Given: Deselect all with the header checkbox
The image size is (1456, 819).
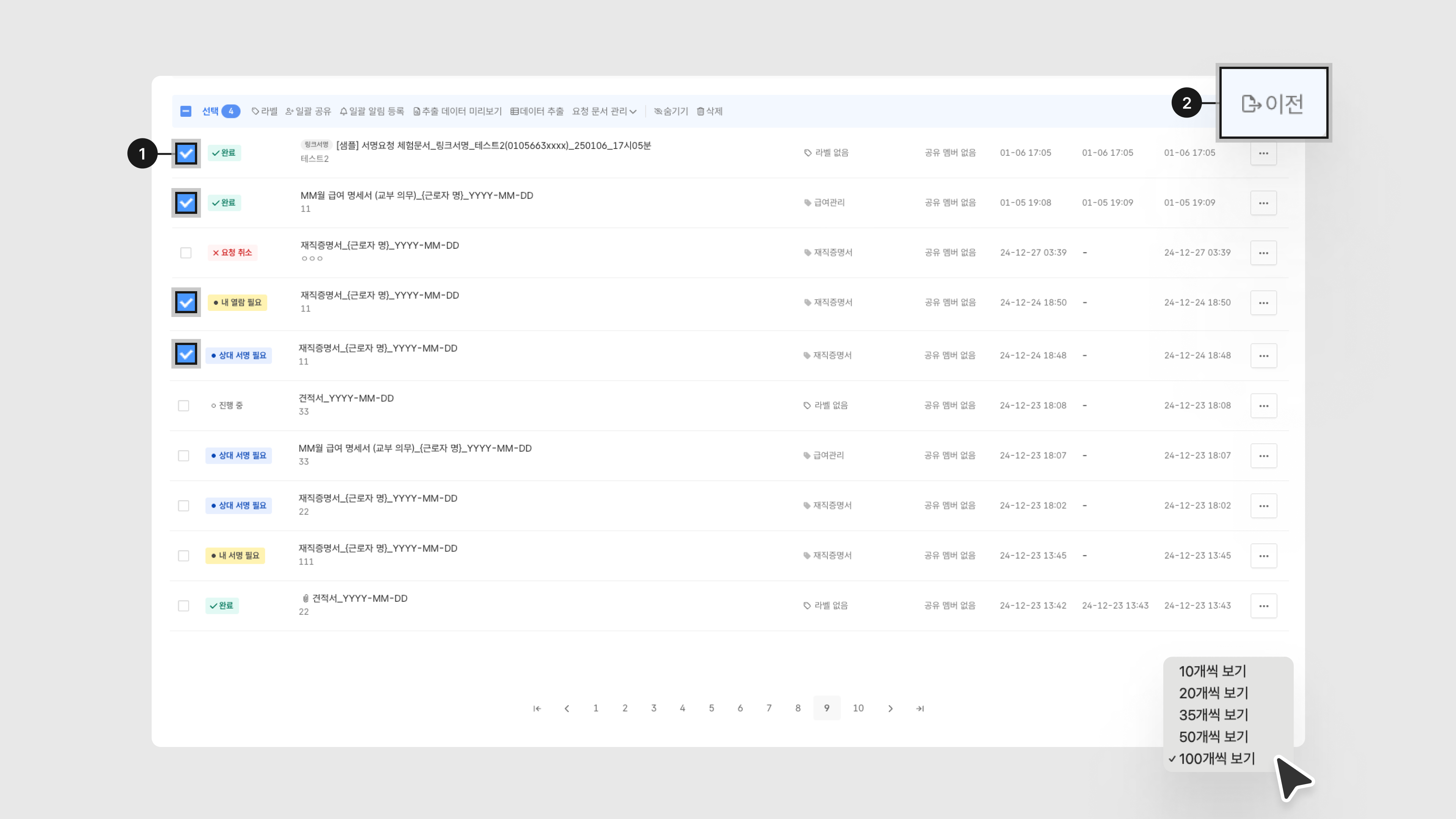Looking at the screenshot, I should point(186,111).
